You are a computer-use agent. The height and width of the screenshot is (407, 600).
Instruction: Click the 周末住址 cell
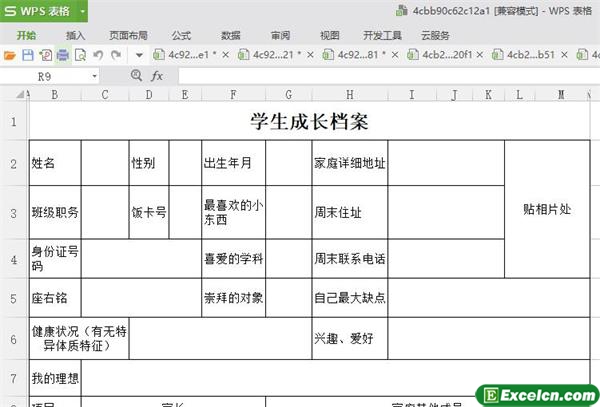click(350, 213)
